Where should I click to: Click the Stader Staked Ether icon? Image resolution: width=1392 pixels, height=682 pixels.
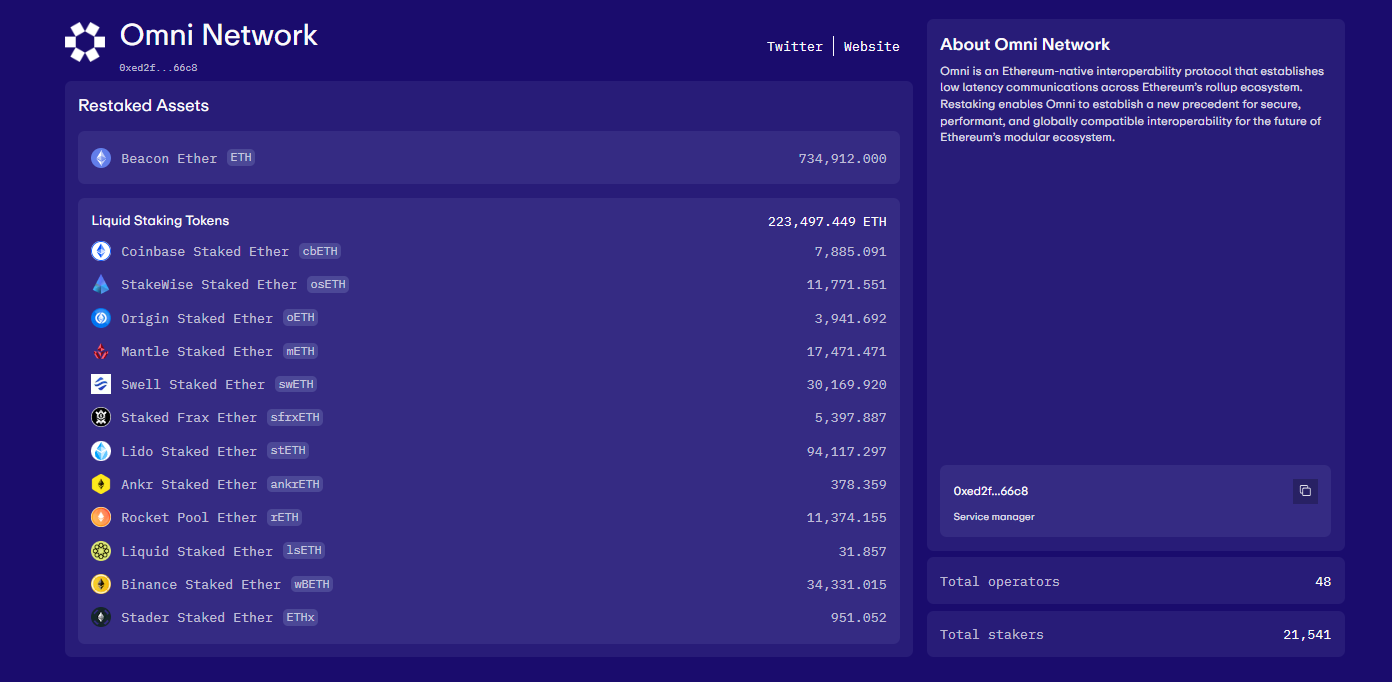pos(101,617)
